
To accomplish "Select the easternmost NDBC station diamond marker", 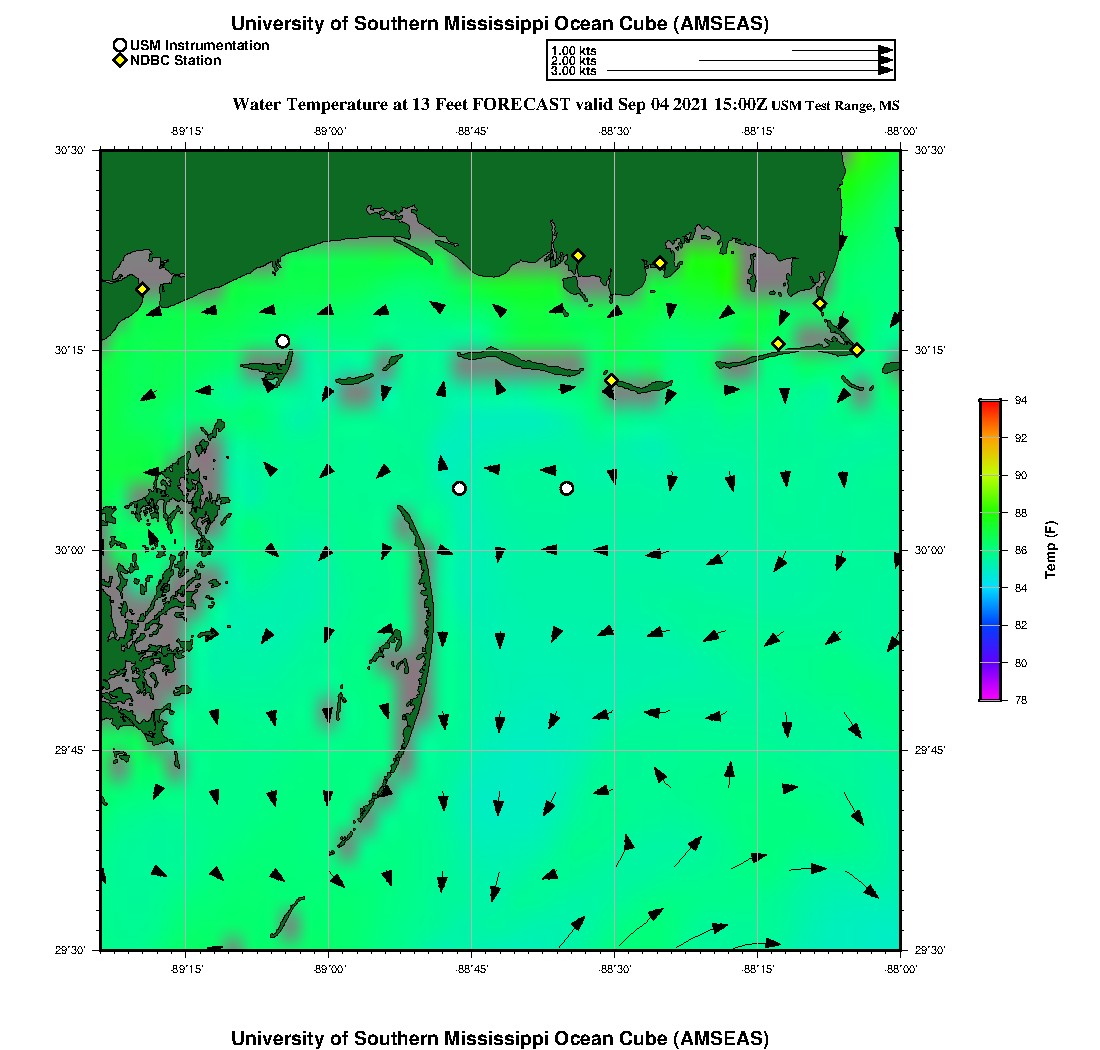I will tap(857, 349).
